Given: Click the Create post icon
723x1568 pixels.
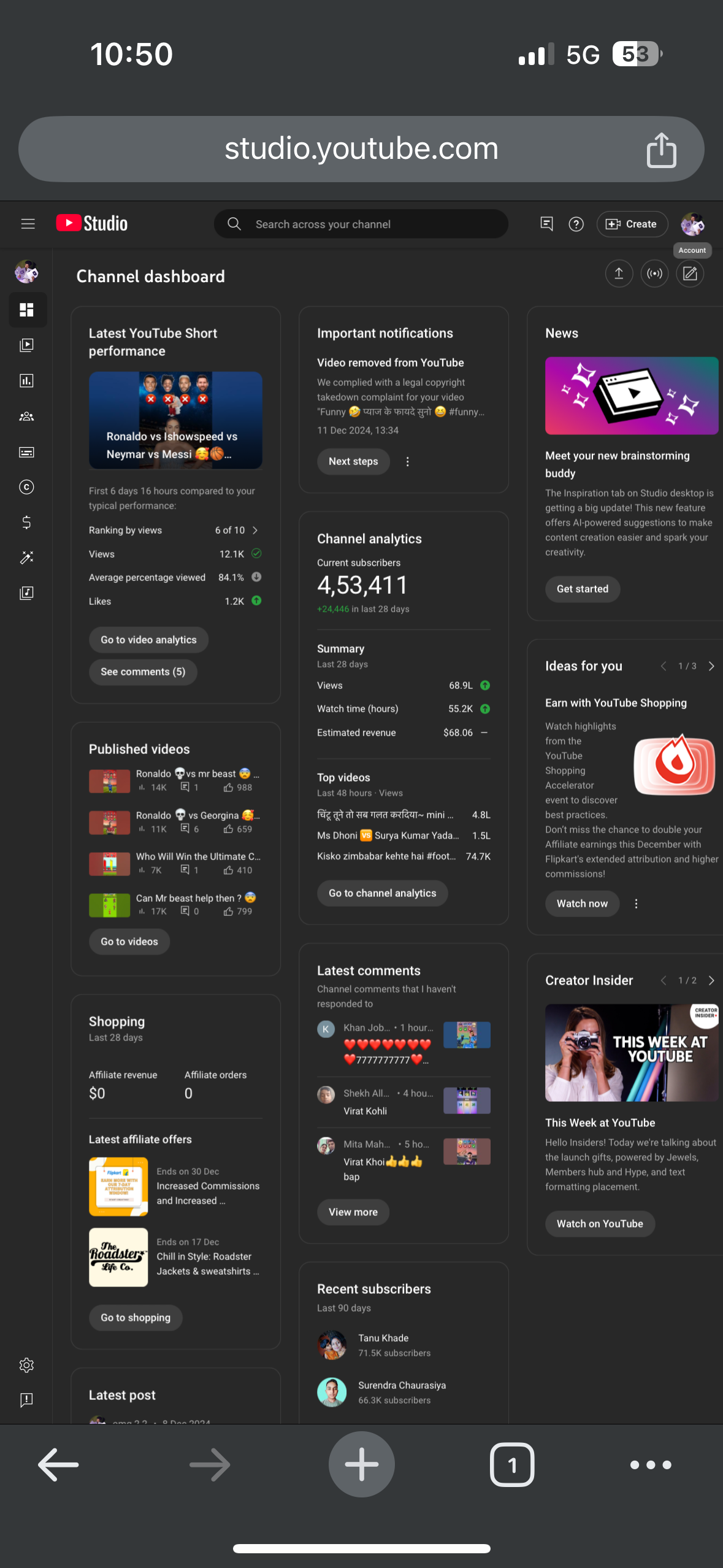Looking at the screenshot, I should coord(690,274).
